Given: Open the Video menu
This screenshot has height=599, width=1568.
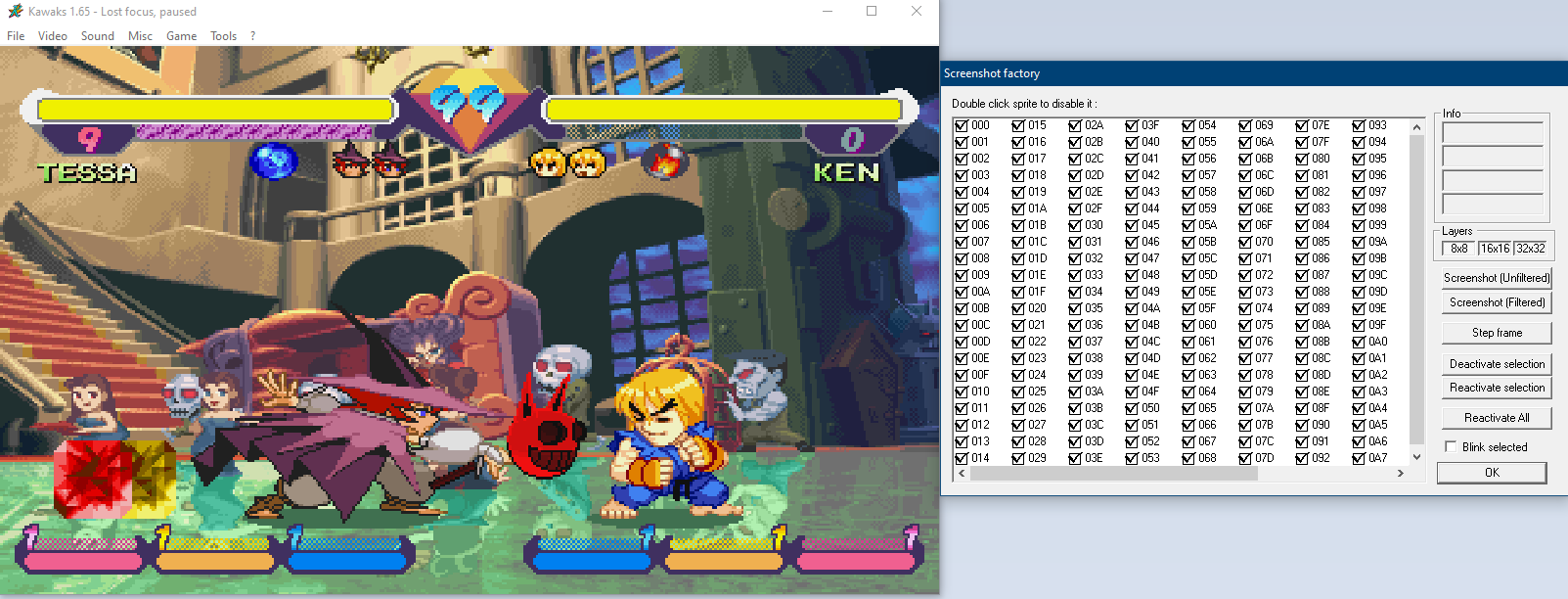Looking at the screenshot, I should [x=53, y=36].
